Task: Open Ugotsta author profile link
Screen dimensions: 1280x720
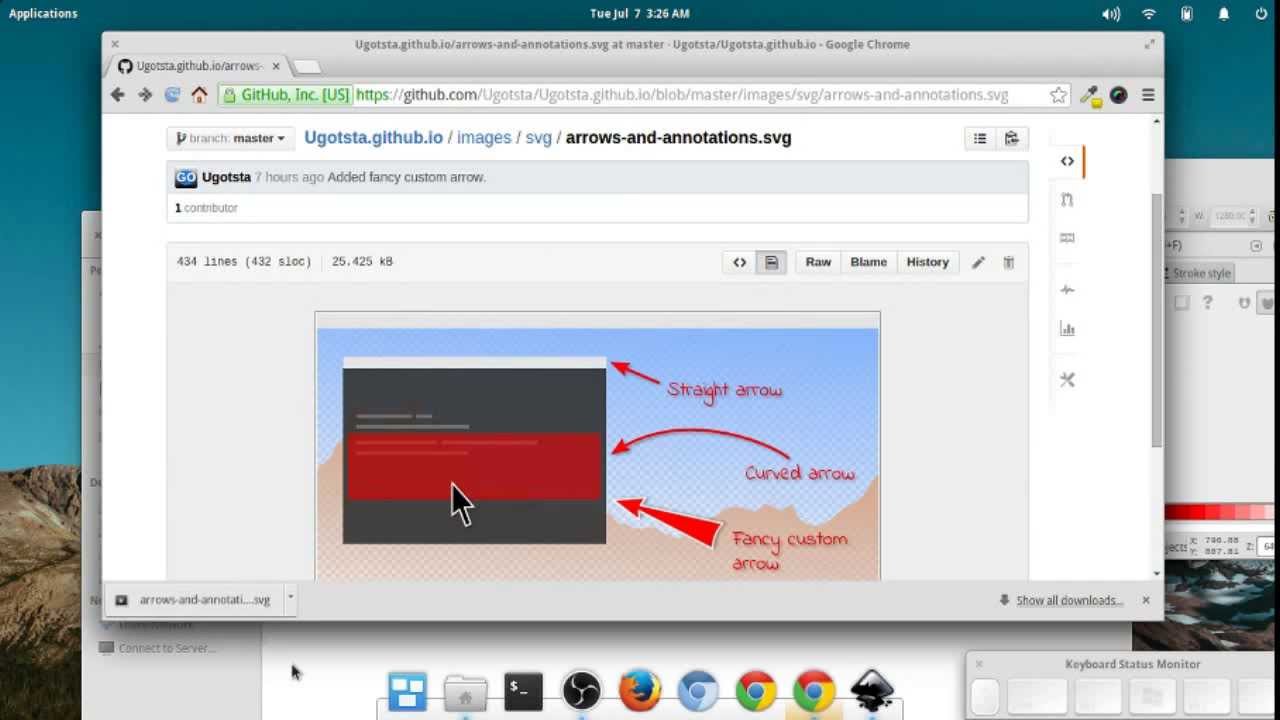Action: (226, 177)
